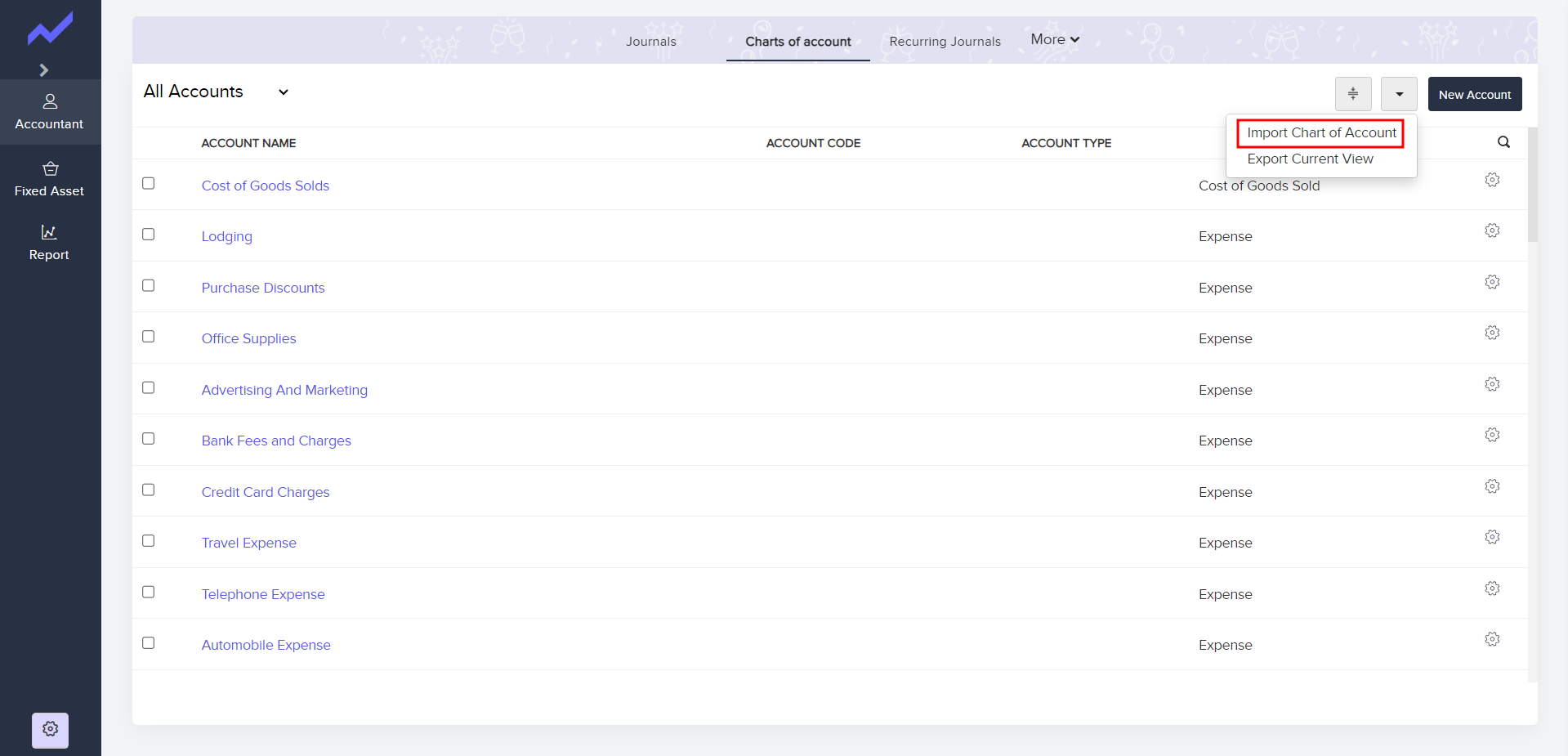Select the Charts of account tab

pos(798,42)
